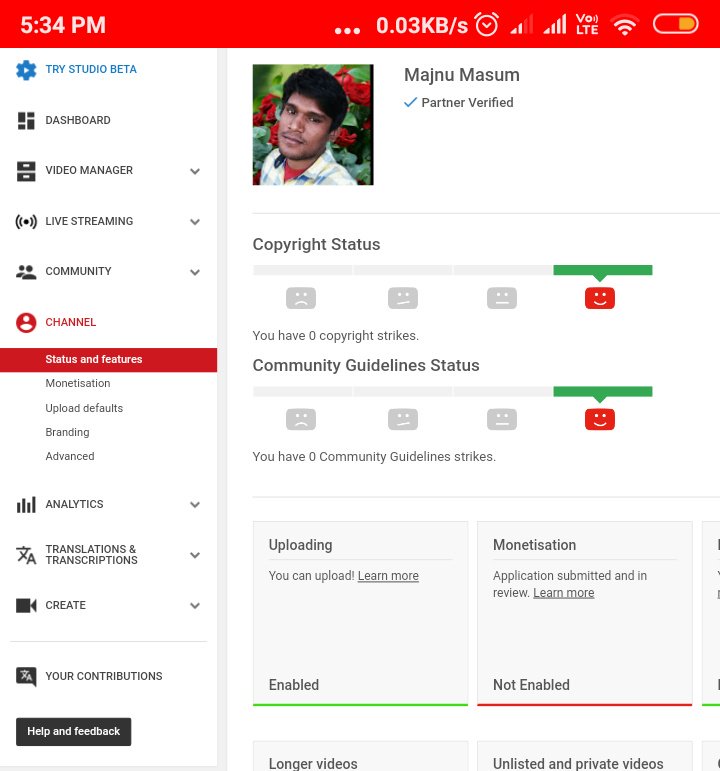The image size is (720, 771).
Task: Click the Monetisation card heading
Action: [x=535, y=545]
